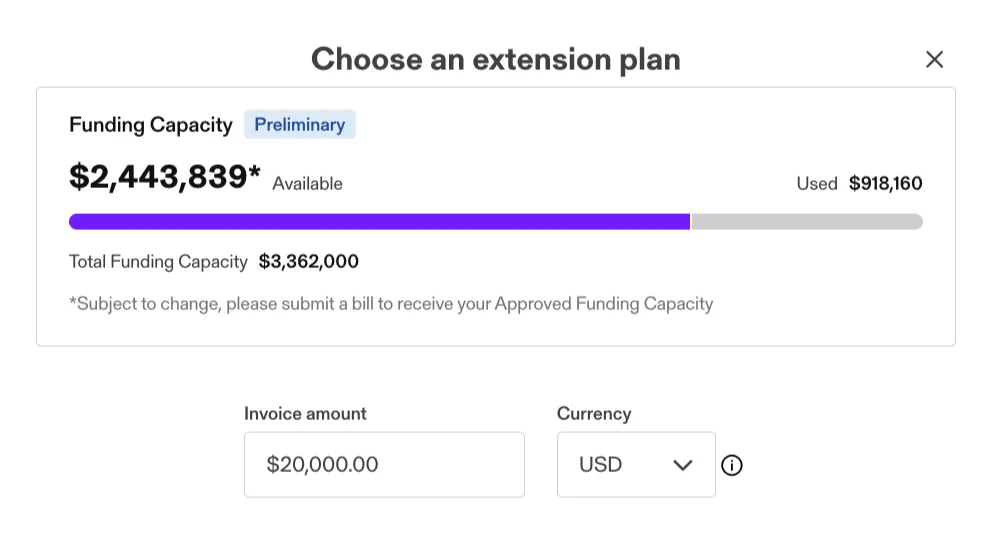Click the USD text in currency selector

click(600, 465)
